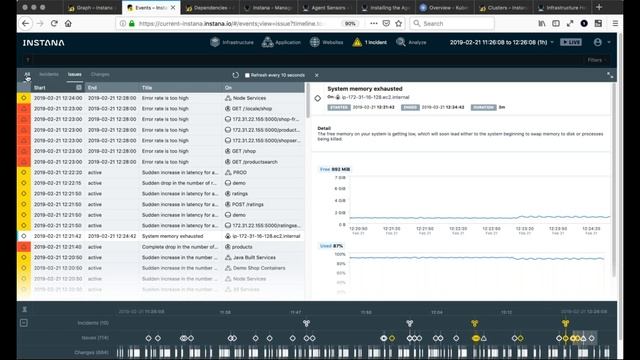Viewport: 640px width, 360px height.
Task: Switch to the Changes tab
Action: [100, 74]
